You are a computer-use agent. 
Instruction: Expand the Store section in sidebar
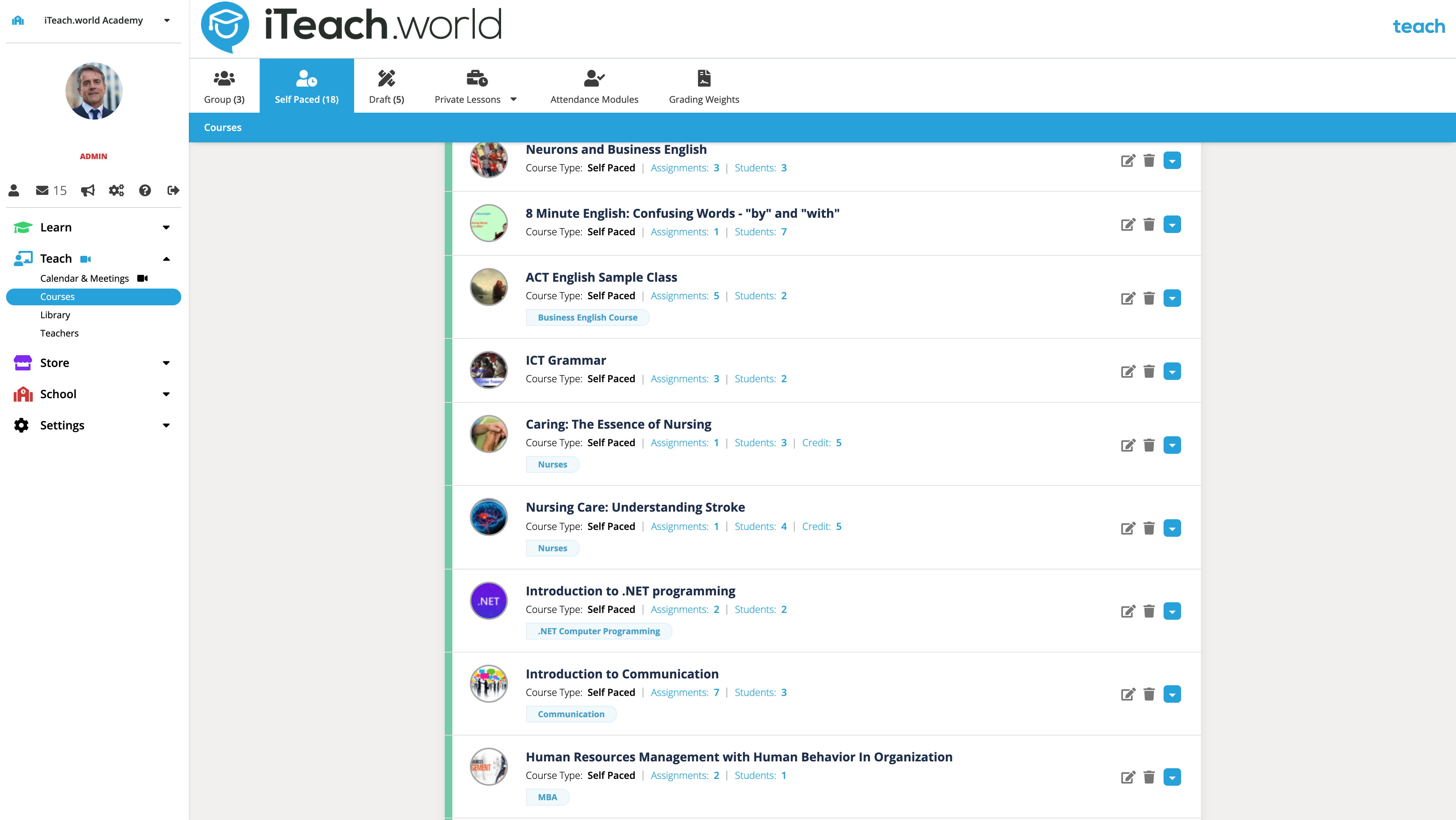coord(166,363)
